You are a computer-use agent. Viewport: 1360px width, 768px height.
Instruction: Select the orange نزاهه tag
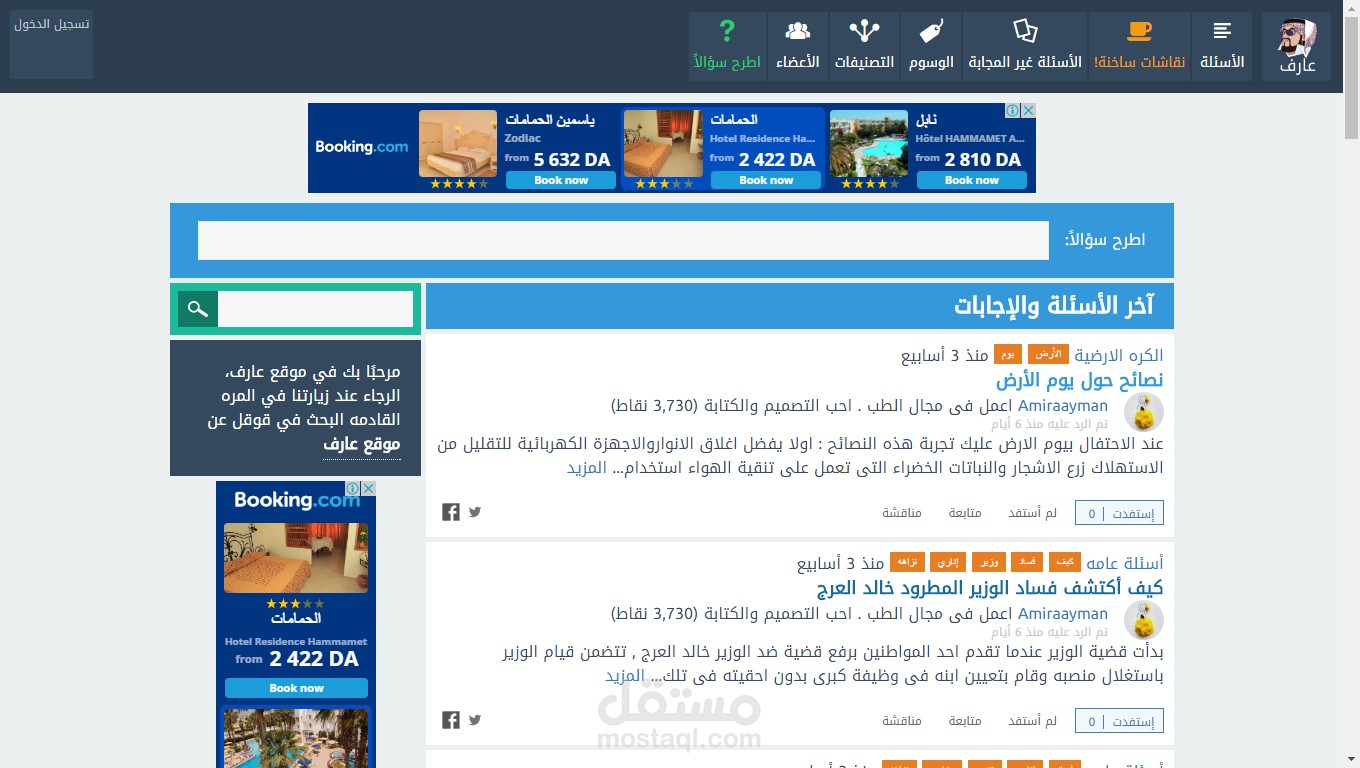[907, 562]
